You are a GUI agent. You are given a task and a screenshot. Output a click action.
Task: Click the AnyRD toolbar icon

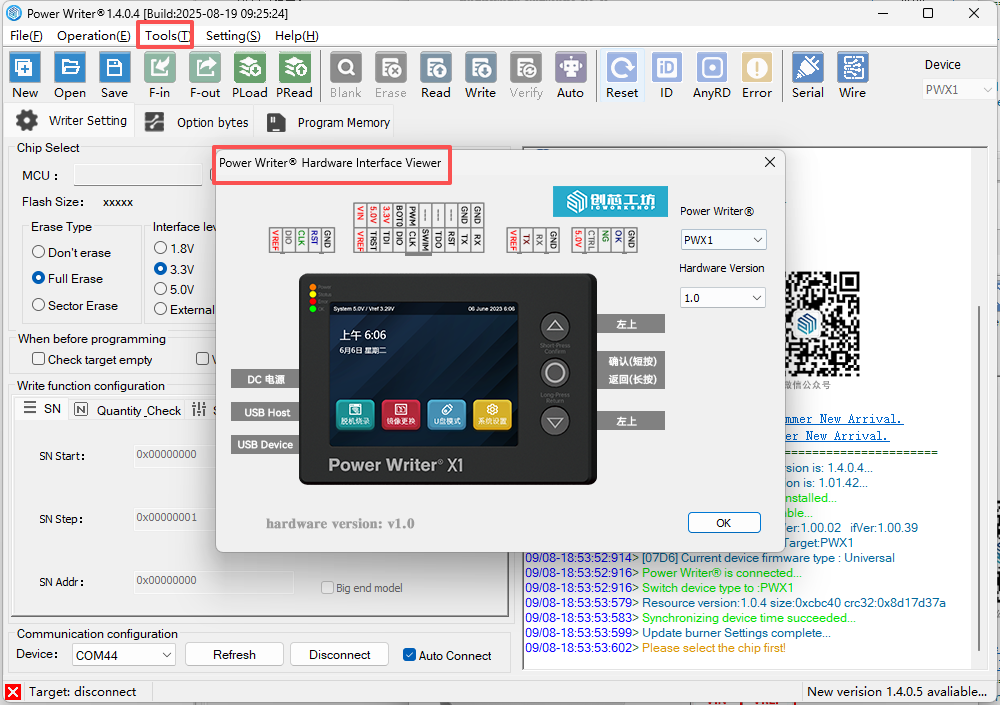point(712,68)
